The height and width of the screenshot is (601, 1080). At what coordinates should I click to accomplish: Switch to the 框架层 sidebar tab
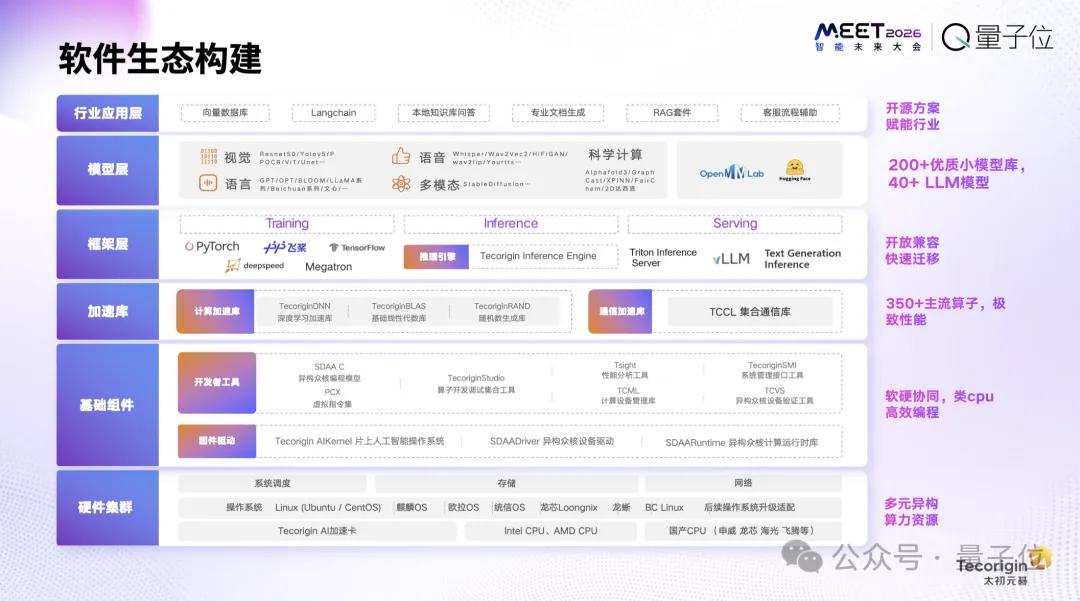pyautogui.click(x=106, y=244)
